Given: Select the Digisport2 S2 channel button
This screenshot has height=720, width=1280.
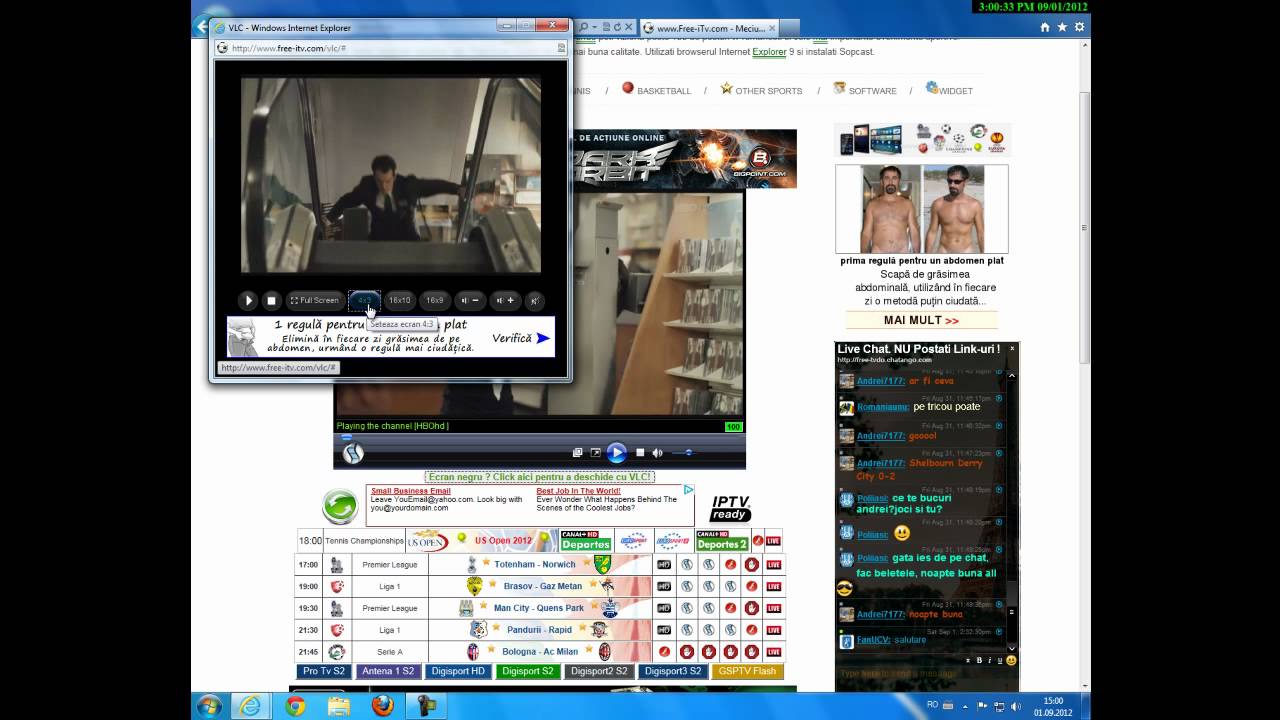Looking at the screenshot, I should click(x=599, y=671).
